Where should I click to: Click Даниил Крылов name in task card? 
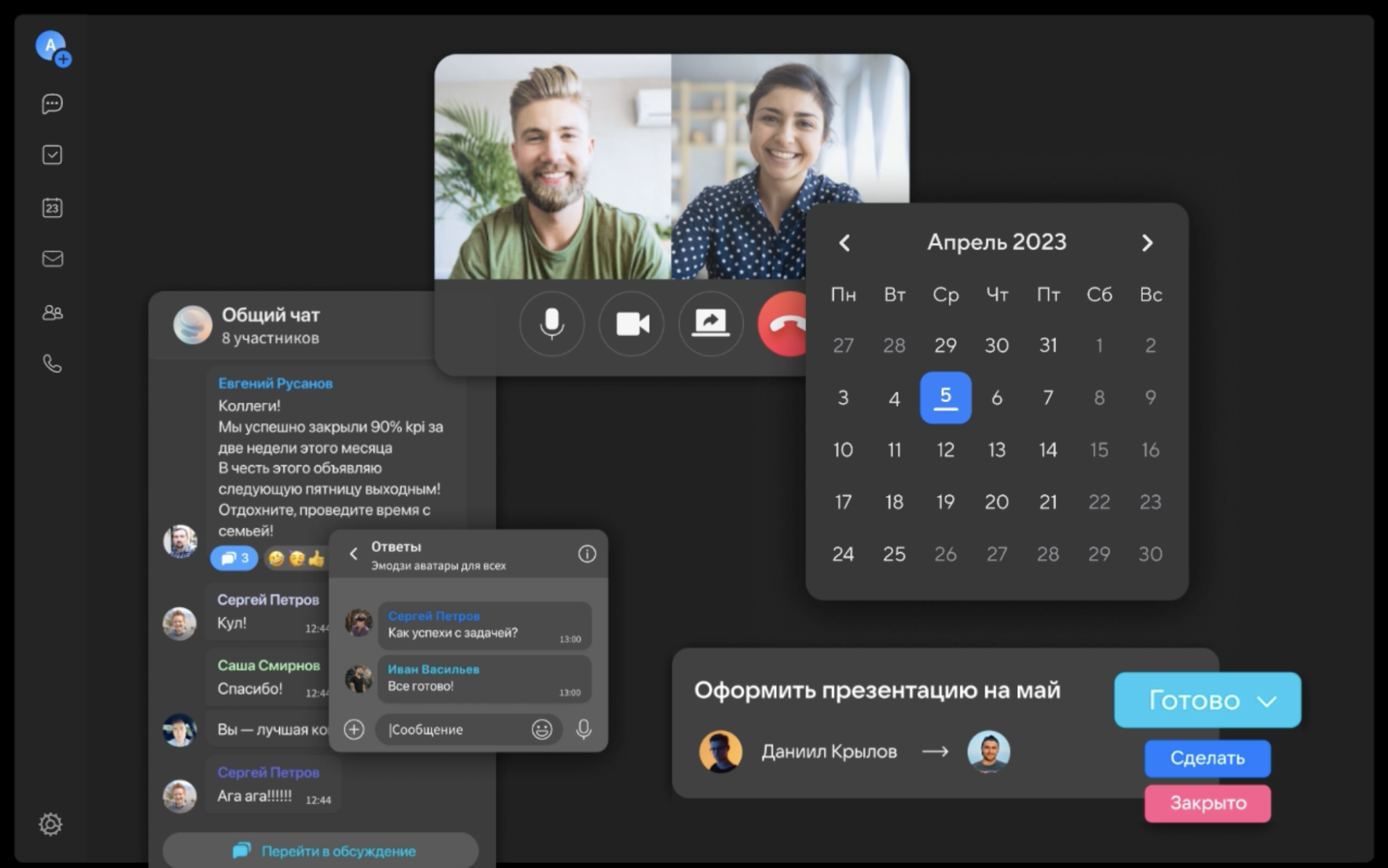[x=829, y=751]
